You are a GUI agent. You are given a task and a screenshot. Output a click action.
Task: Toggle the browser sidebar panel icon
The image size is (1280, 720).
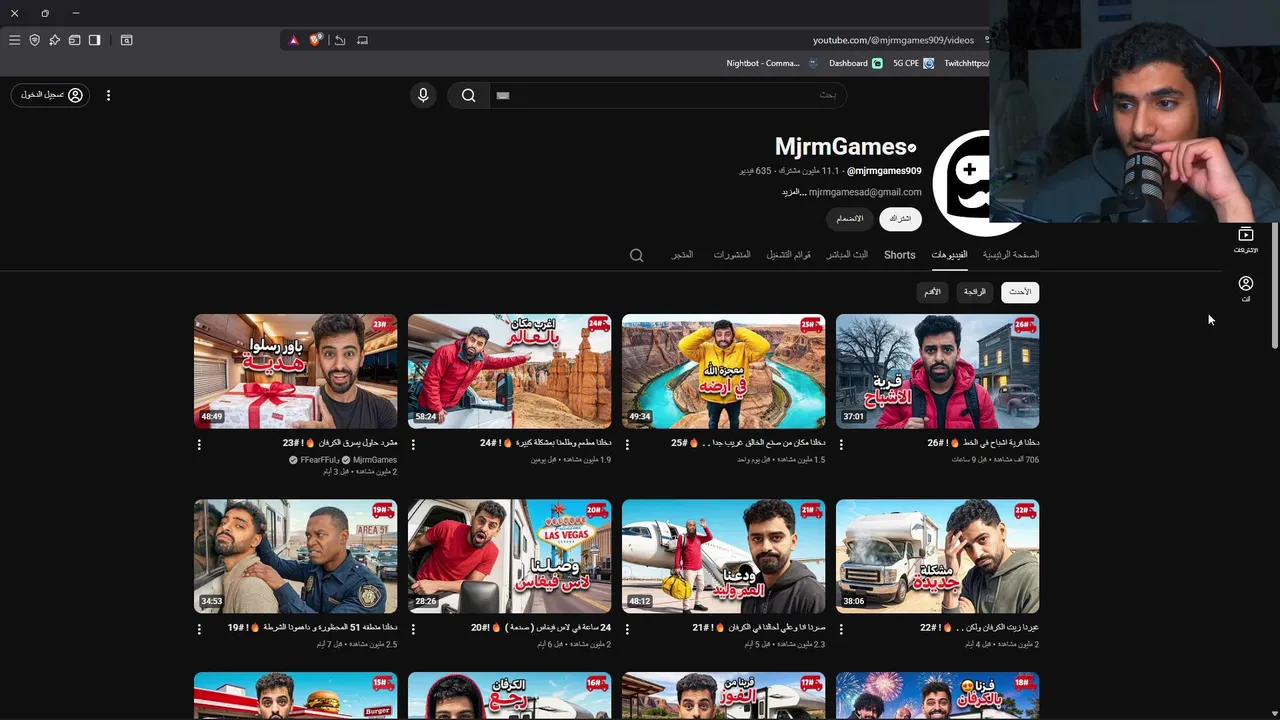(94, 40)
